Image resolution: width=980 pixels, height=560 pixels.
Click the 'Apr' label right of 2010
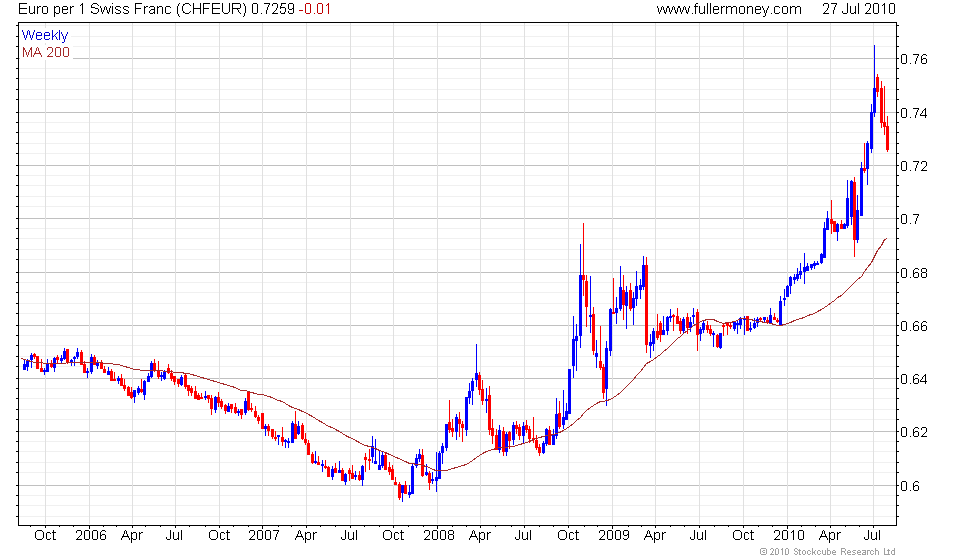[830, 536]
